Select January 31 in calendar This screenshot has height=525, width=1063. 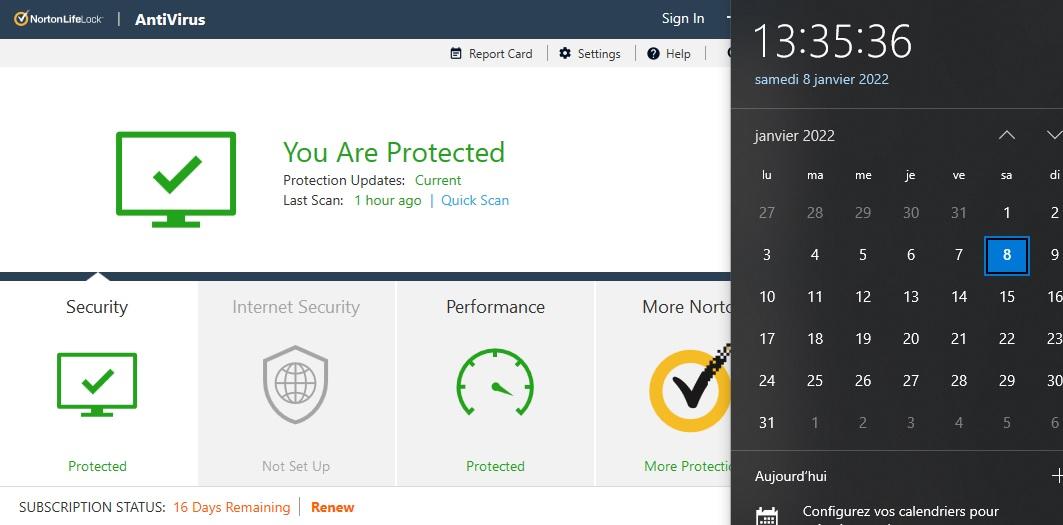pyautogui.click(x=767, y=423)
